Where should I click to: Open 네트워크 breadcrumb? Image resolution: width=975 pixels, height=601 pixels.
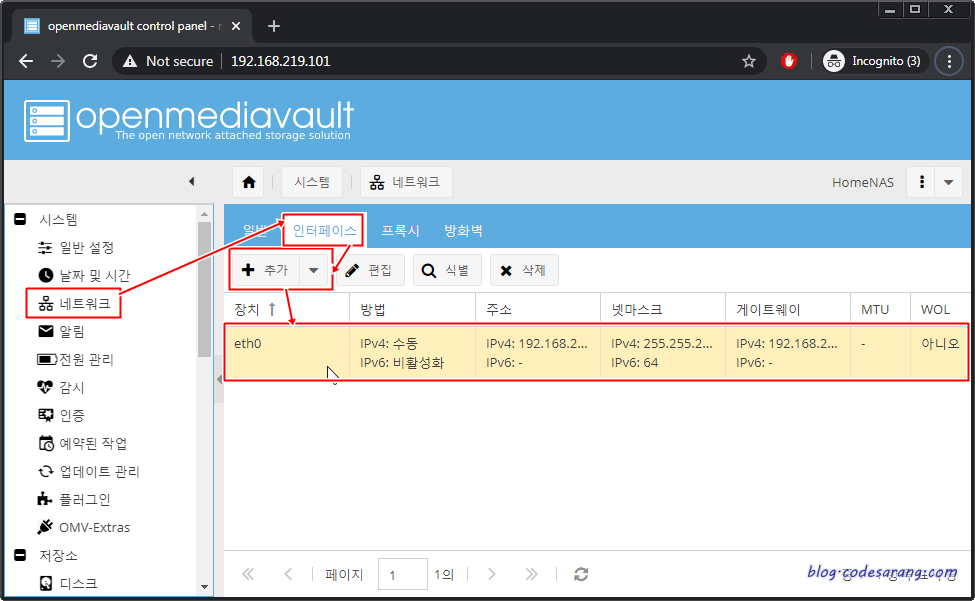tap(406, 182)
